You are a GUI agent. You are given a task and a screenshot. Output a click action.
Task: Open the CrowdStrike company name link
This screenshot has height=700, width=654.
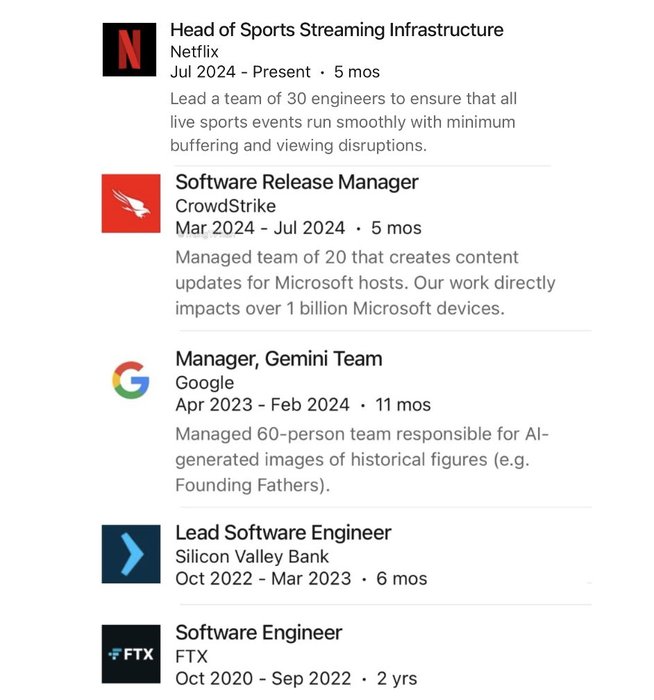tap(225, 206)
